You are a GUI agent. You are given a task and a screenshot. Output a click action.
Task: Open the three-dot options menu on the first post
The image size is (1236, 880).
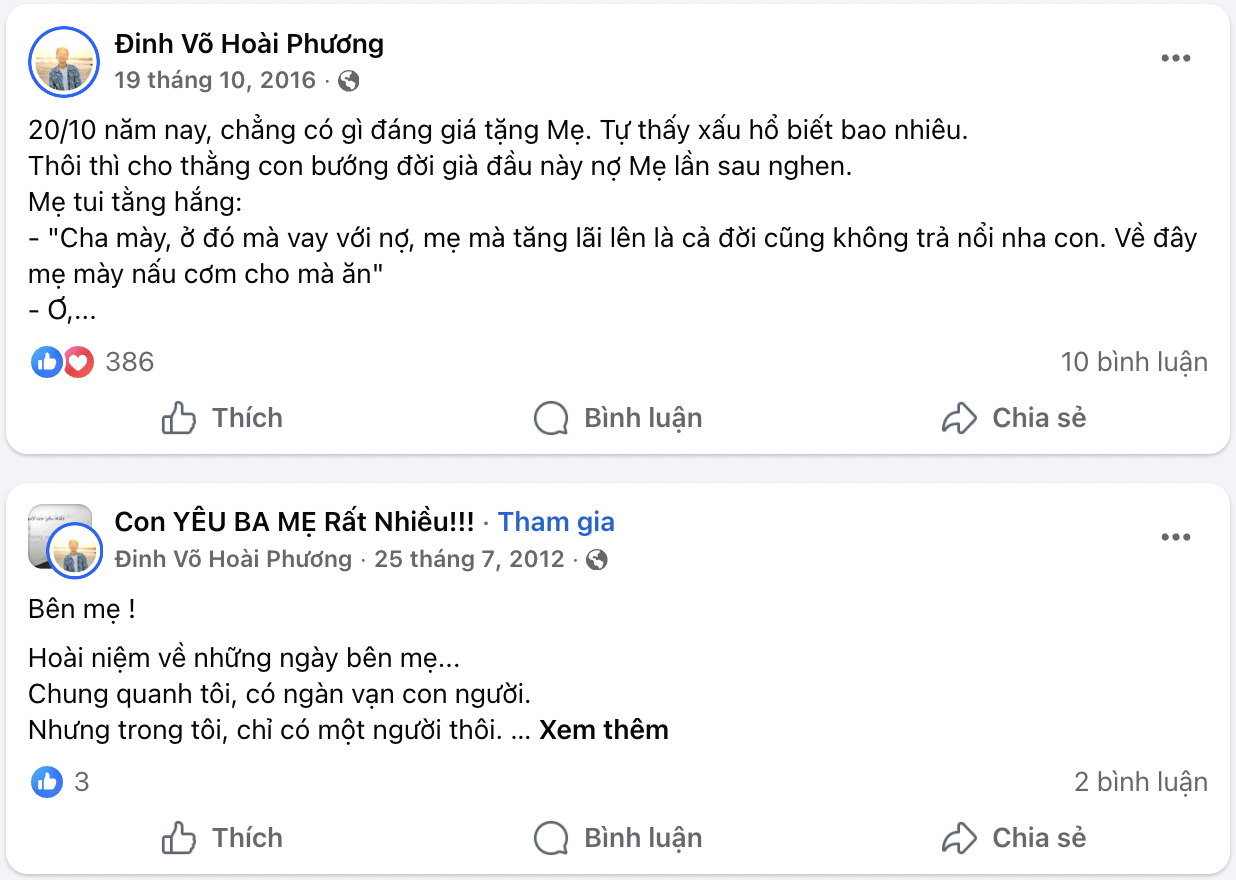1175,58
